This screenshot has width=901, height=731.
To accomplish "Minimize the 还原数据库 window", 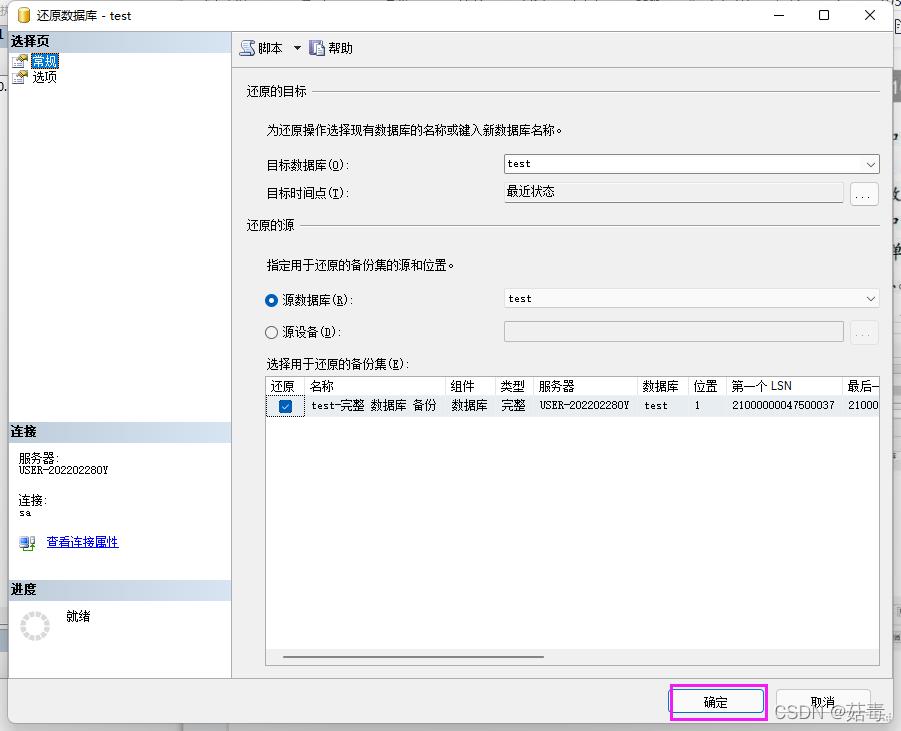I will tap(779, 15).
